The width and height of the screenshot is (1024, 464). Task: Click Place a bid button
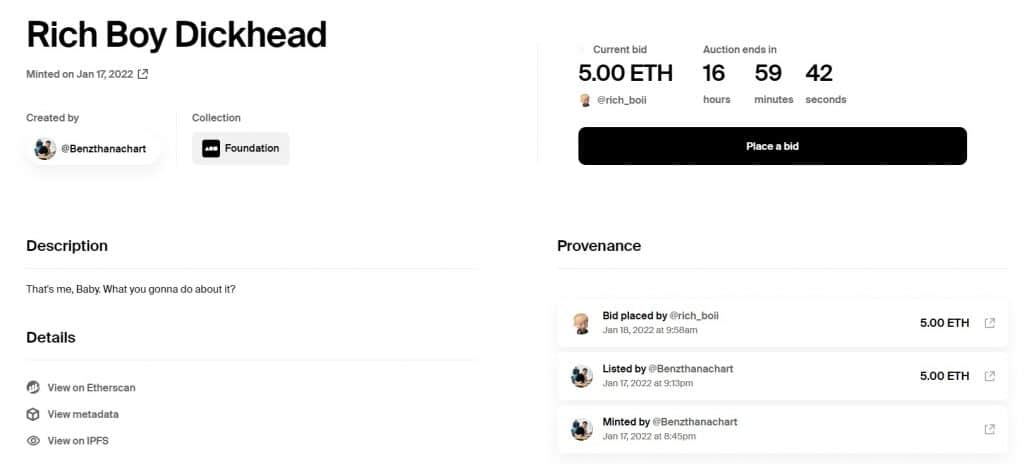[x=772, y=146]
